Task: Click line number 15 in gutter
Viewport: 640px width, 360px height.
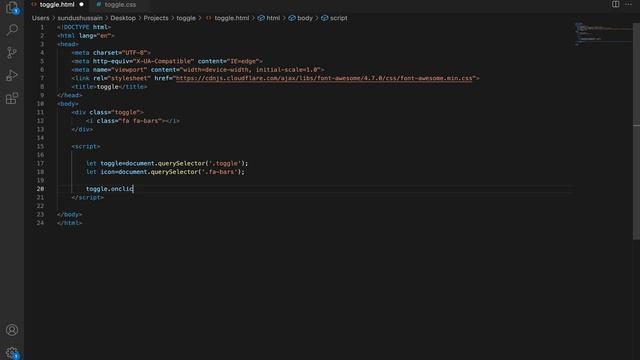Action: click(x=40, y=146)
